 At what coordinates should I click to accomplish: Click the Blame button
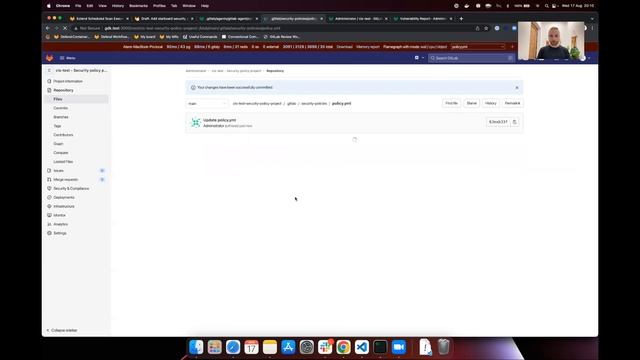point(471,103)
